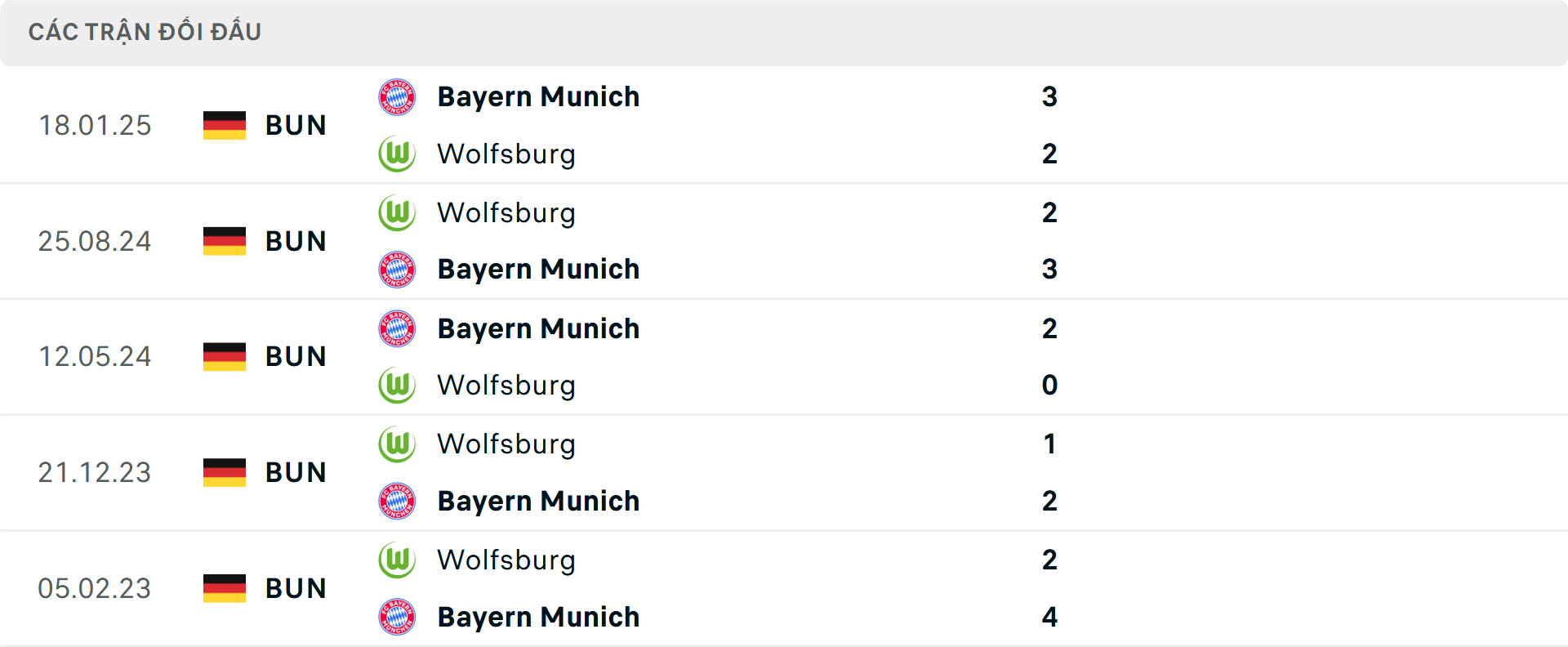The width and height of the screenshot is (1568, 647).
Task: Select the German flag in the 05.02.23 row
Action: click(x=224, y=587)
